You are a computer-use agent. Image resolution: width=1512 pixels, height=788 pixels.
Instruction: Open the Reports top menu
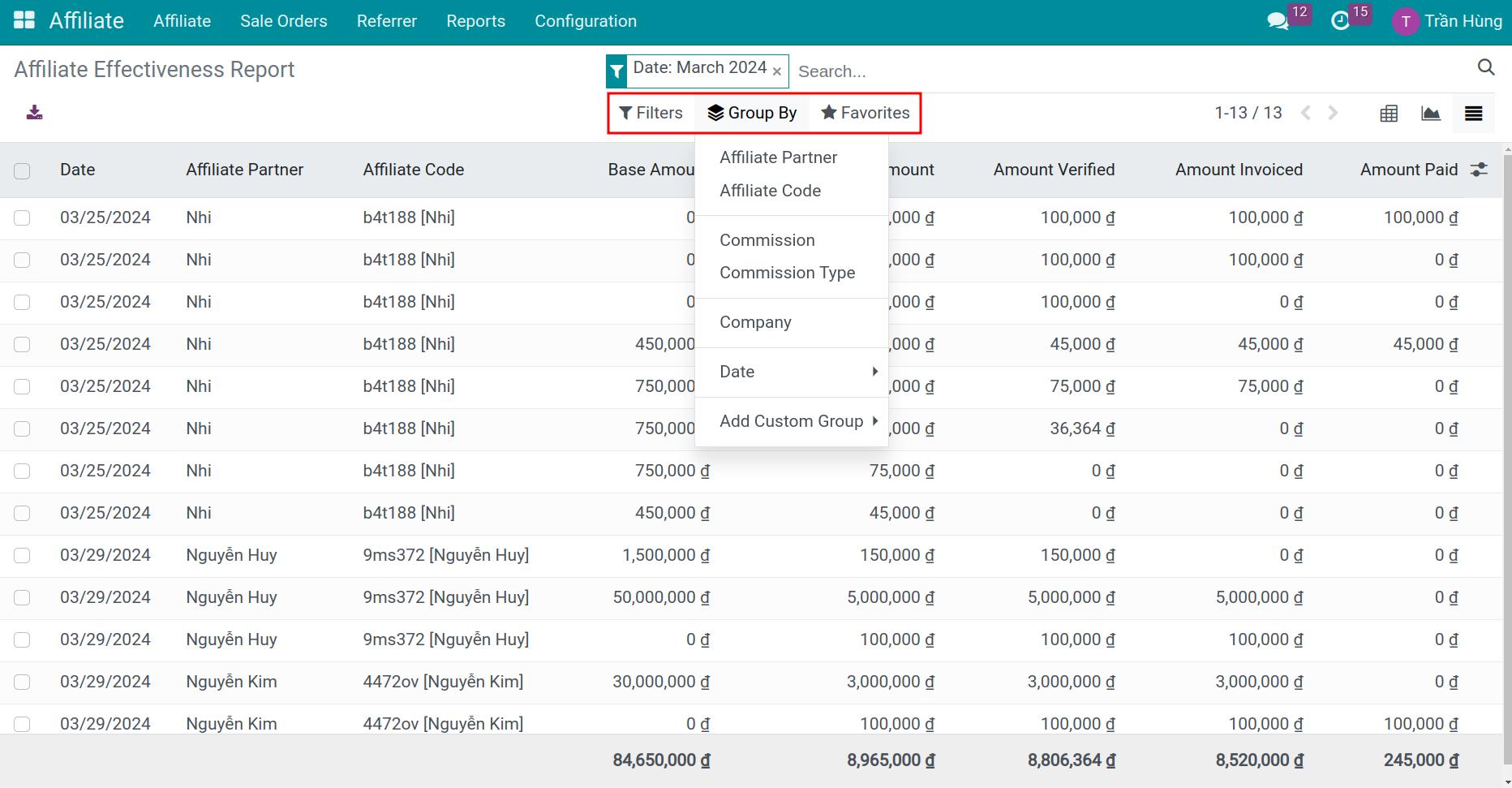tap(475, 21)
